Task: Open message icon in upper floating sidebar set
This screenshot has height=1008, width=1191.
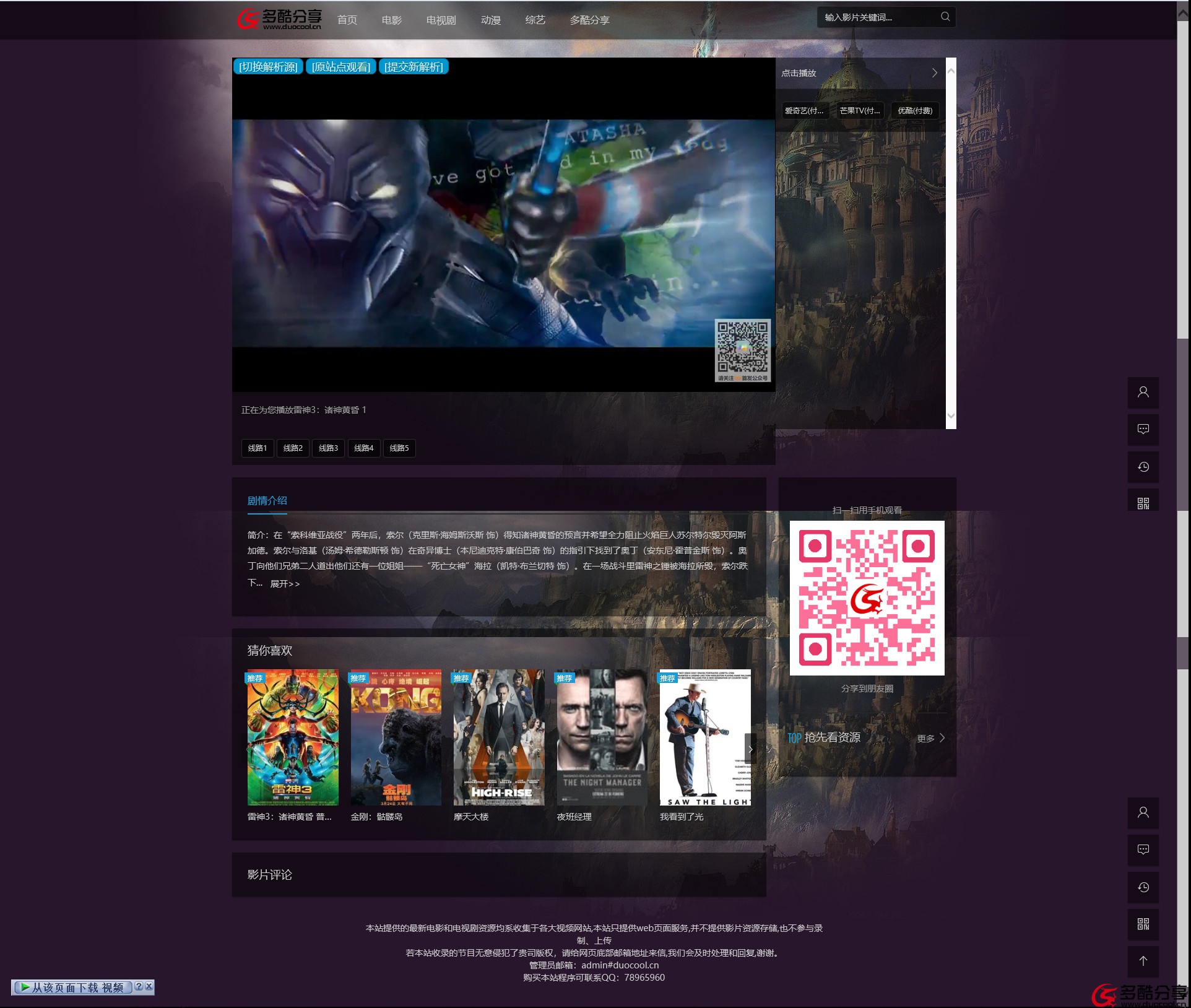Action: (1143, 429)
